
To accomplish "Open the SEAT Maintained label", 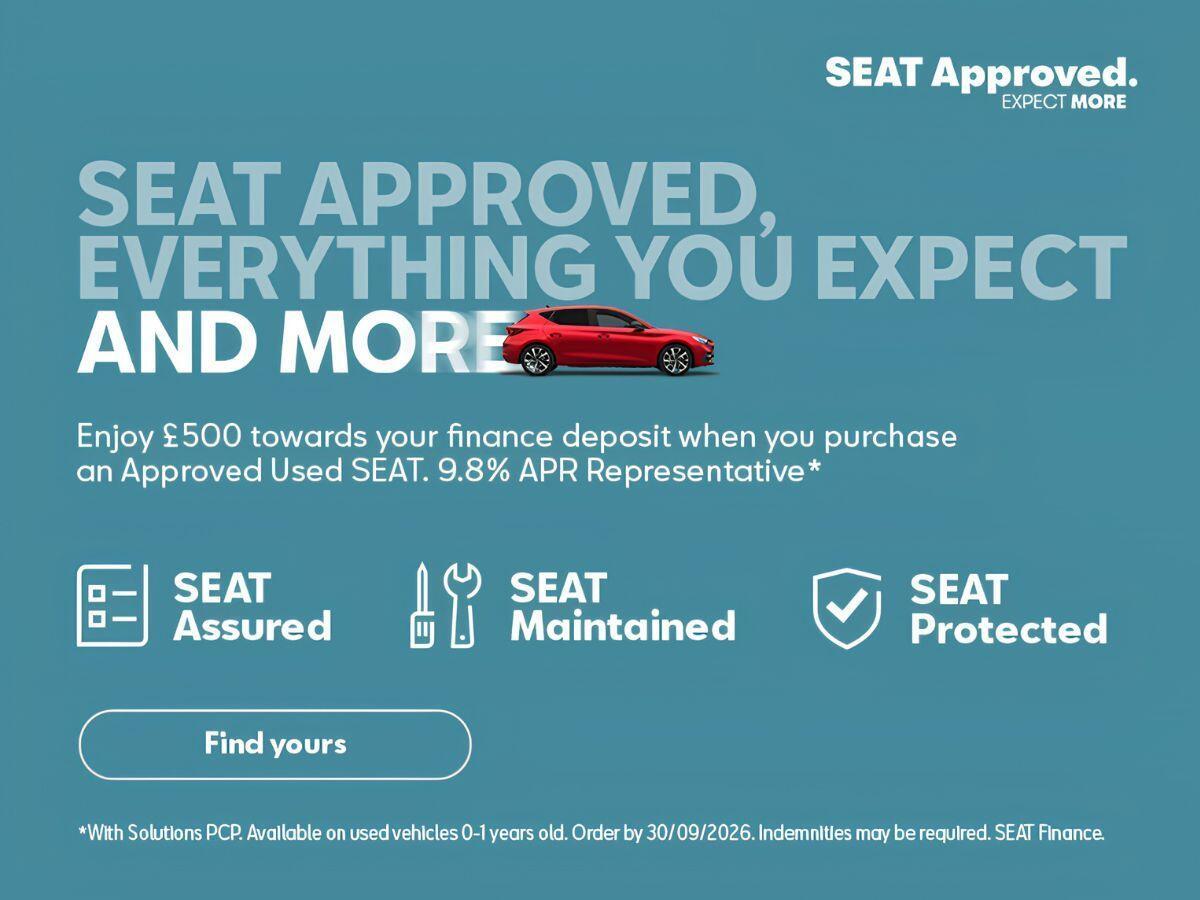I will (623, 606).
